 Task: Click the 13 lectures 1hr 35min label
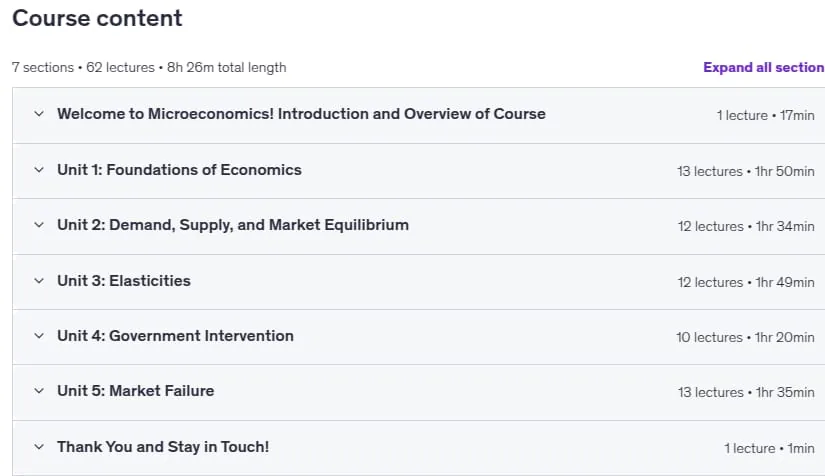click(746, 392)
